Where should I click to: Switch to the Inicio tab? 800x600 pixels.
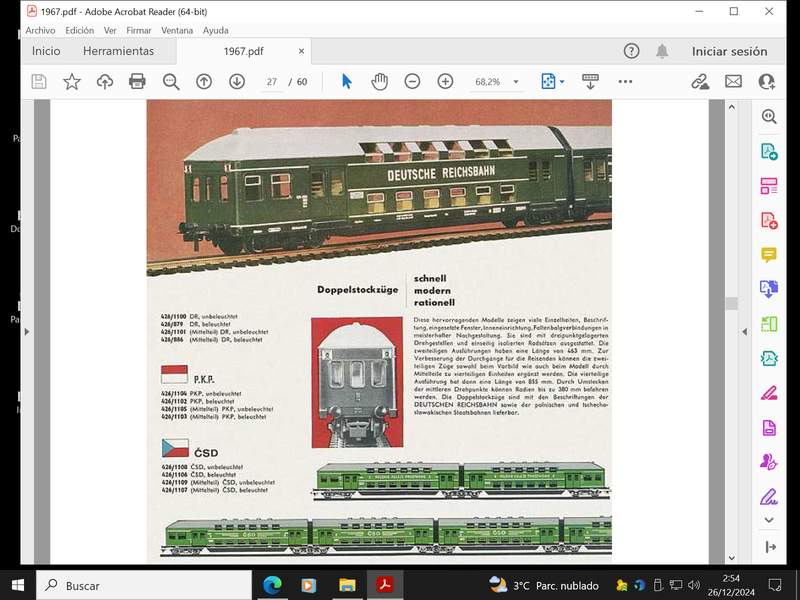[x=46, y=51]
